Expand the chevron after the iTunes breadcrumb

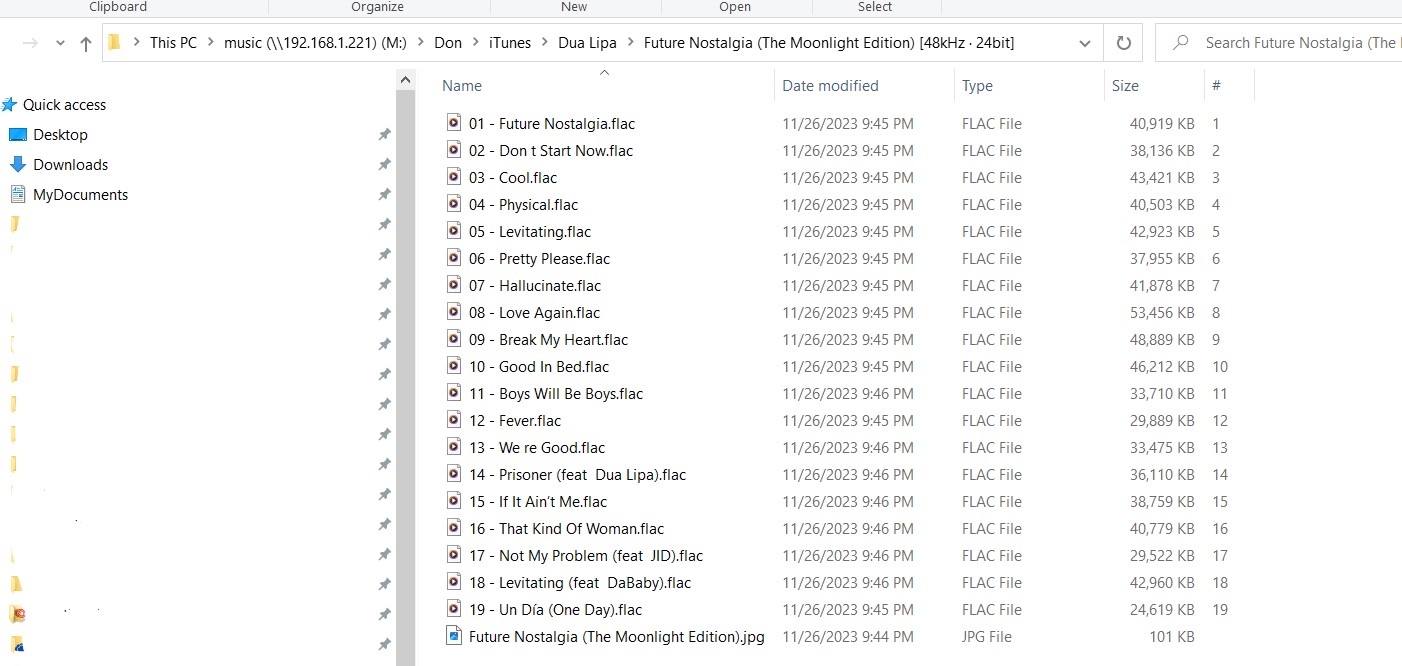tap(545, 43)
